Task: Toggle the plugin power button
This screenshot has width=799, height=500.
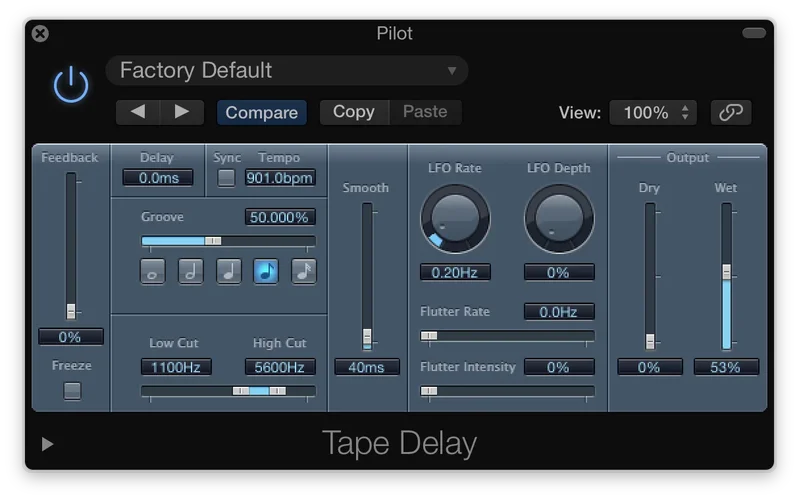Action: click(71, 85)
